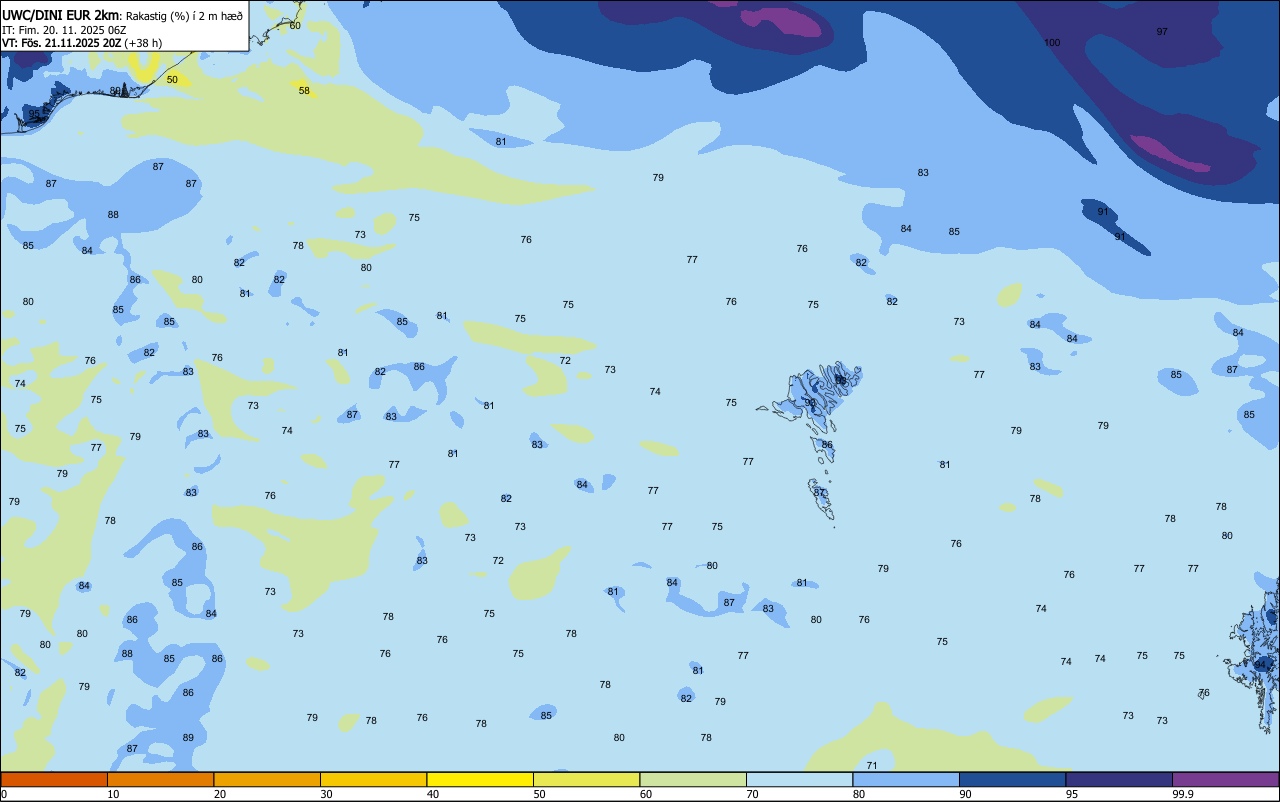The image size is (1280, 802).
Task: Click the title 'UWC/DINI EUR 2km'
Action: pyautogui.click(x=61, y=15)
